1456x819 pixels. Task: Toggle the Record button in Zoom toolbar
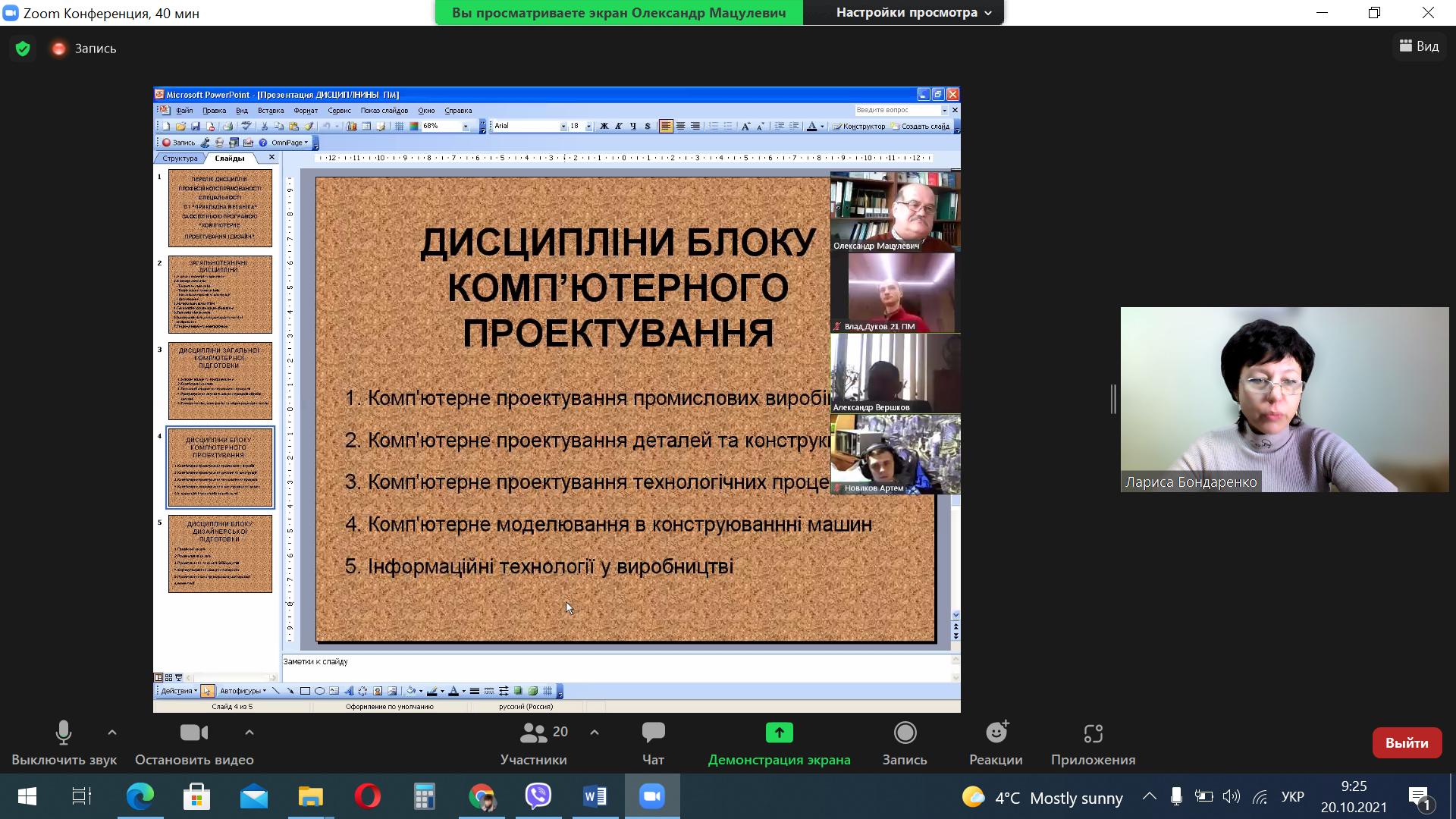[x=905, y=733]
